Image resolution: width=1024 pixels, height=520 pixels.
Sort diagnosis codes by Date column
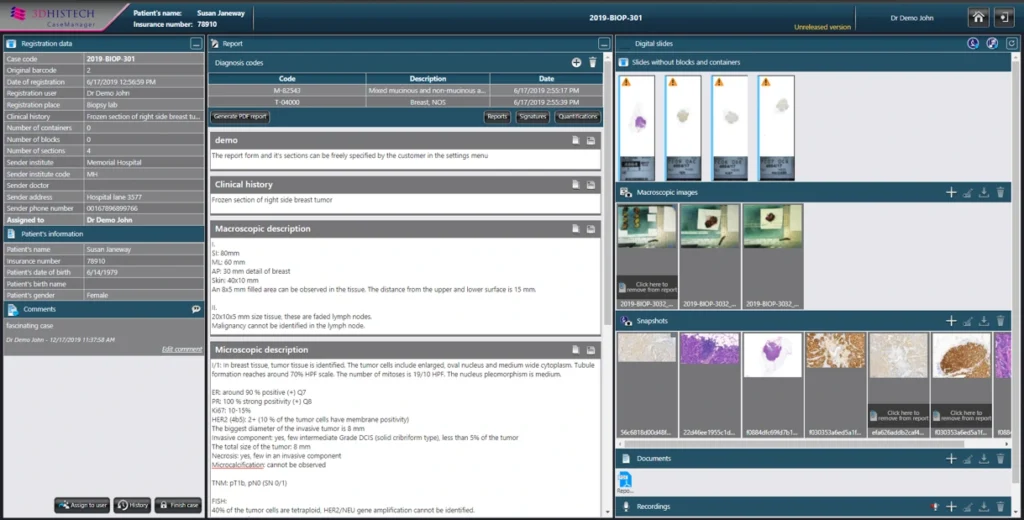546,79
